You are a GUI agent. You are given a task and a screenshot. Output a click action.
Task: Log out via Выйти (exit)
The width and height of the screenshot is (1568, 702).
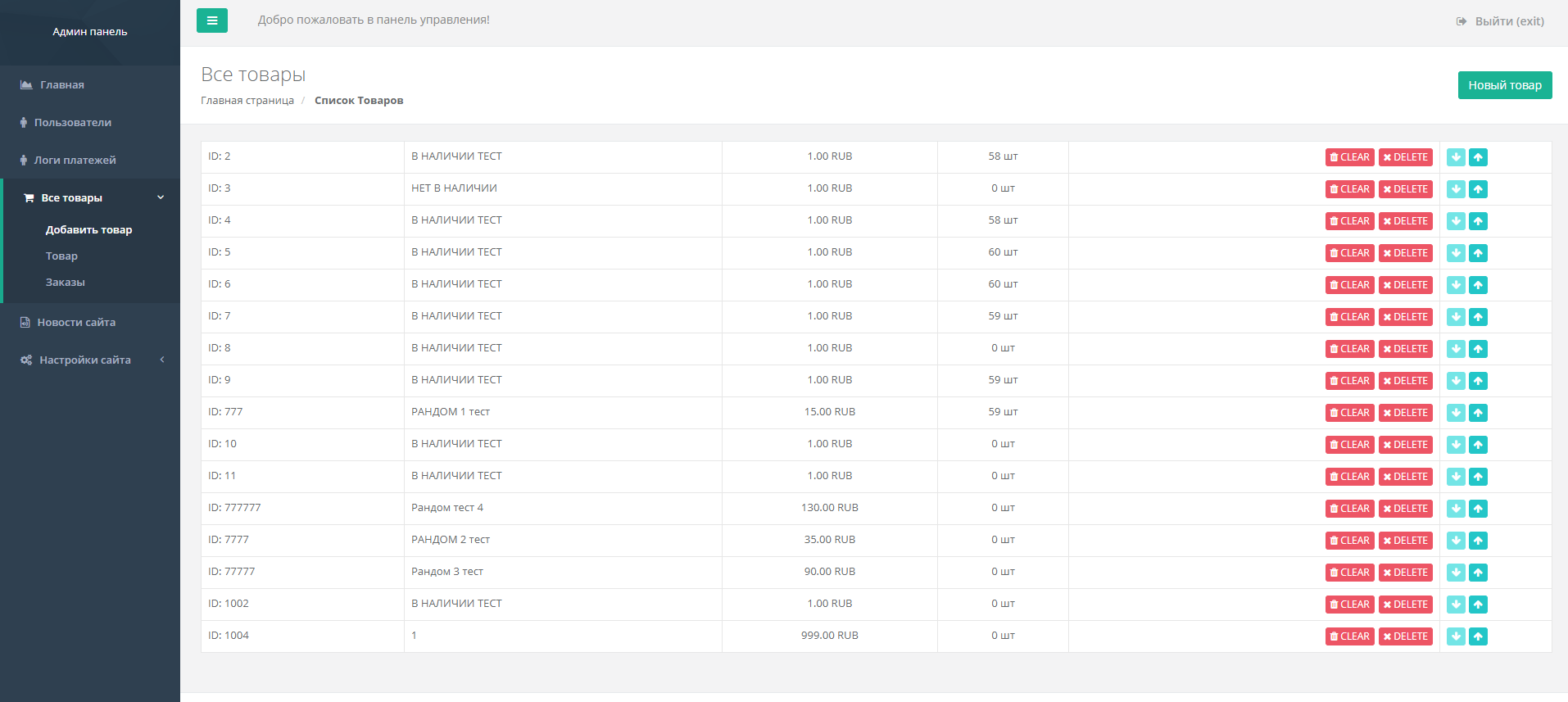click(1500, 21)
